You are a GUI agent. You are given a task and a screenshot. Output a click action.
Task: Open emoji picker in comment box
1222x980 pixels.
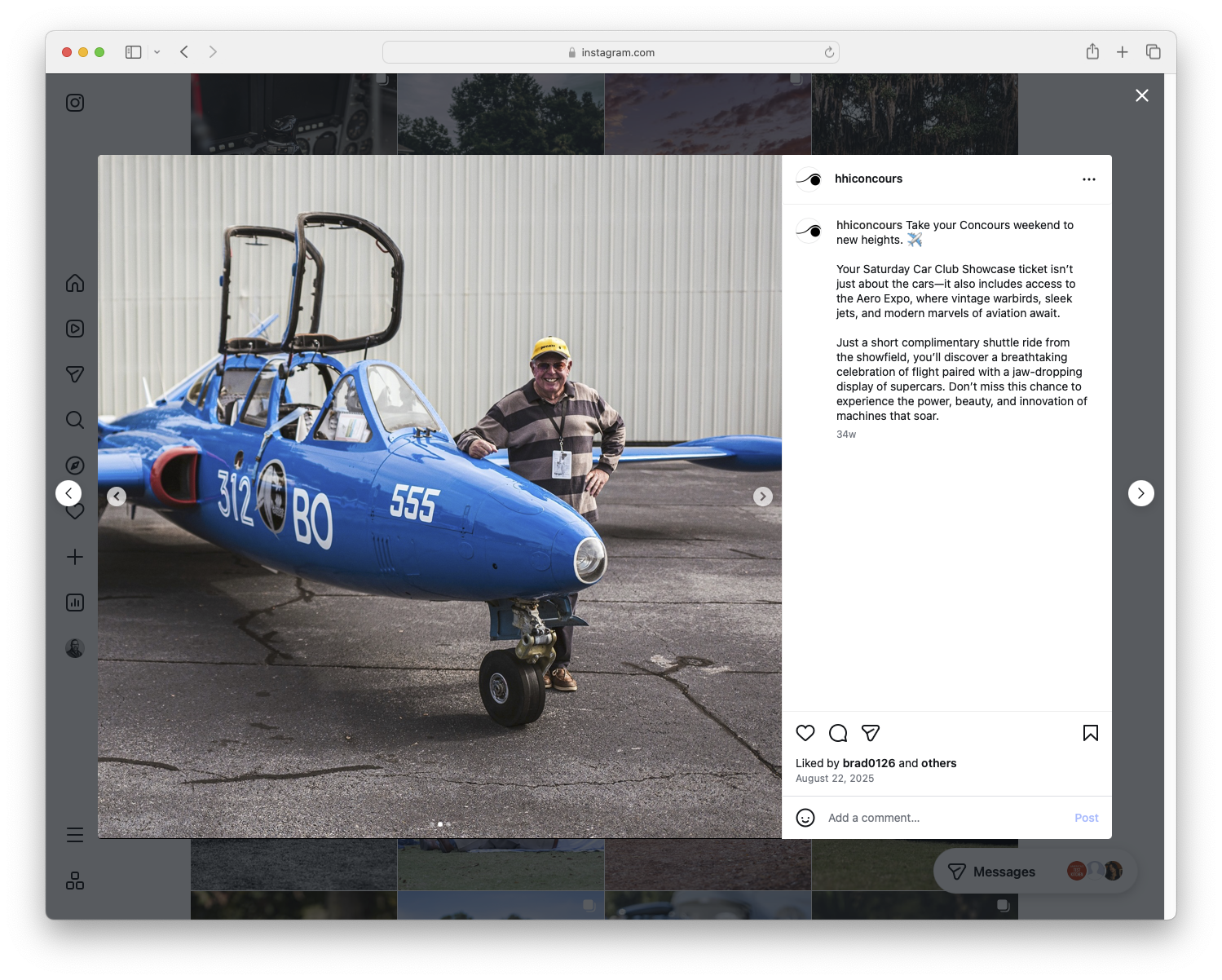click(805, 818)
